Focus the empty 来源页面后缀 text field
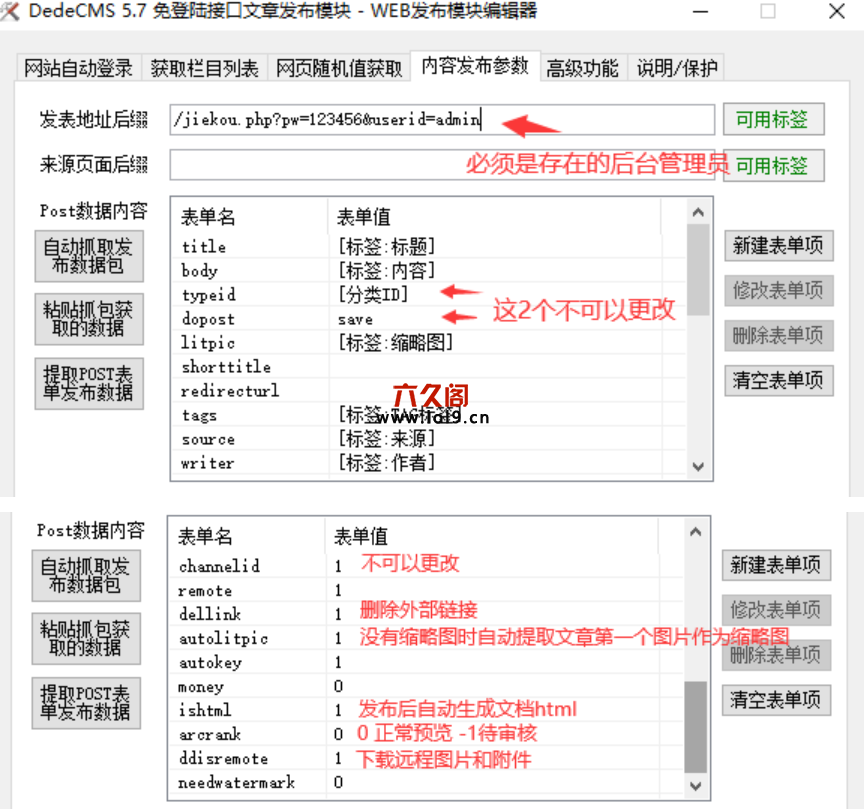This screenshot has height=809, width=864. (x=440, y=164)
